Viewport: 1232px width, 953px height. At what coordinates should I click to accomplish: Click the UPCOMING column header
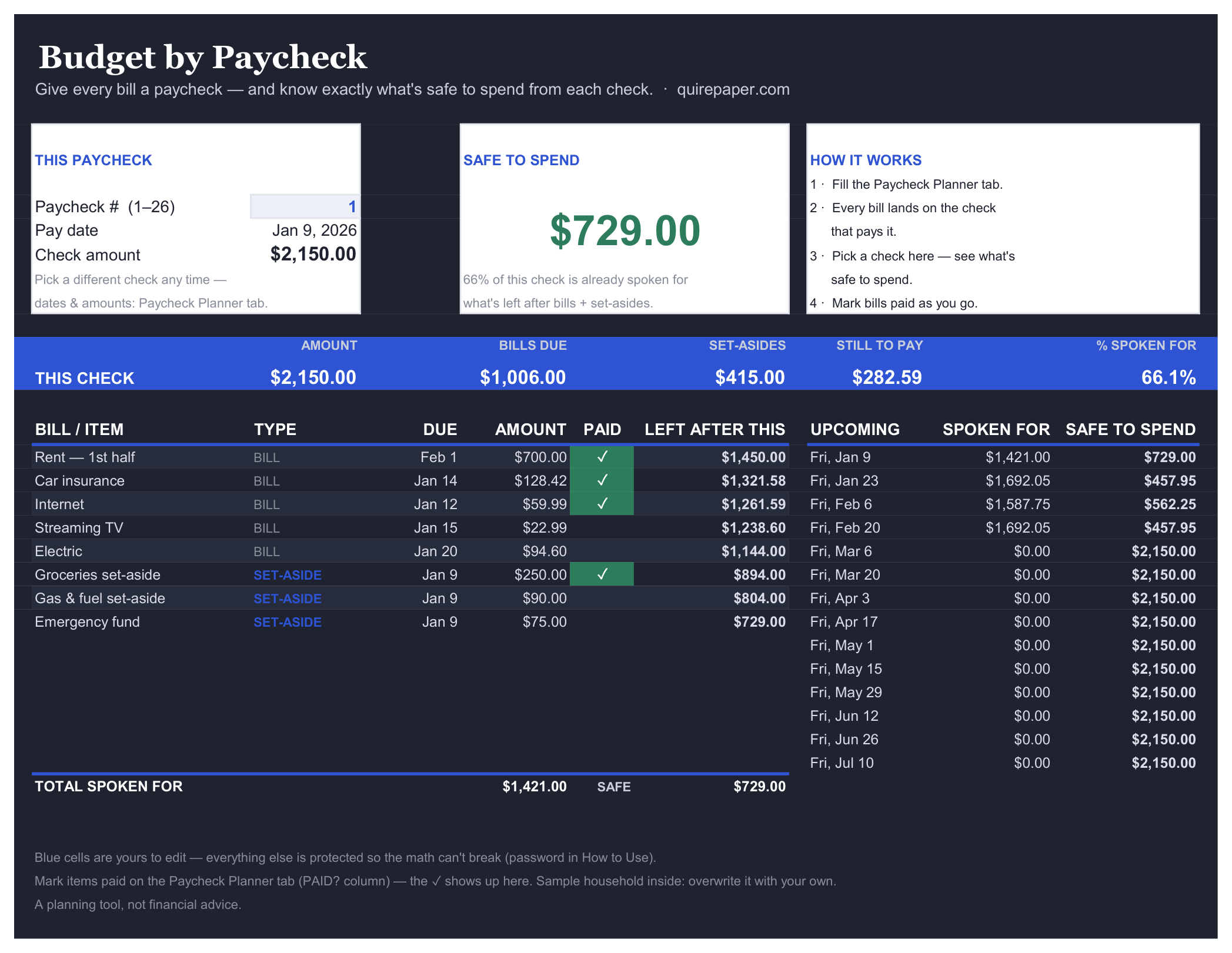pos(855,429)
